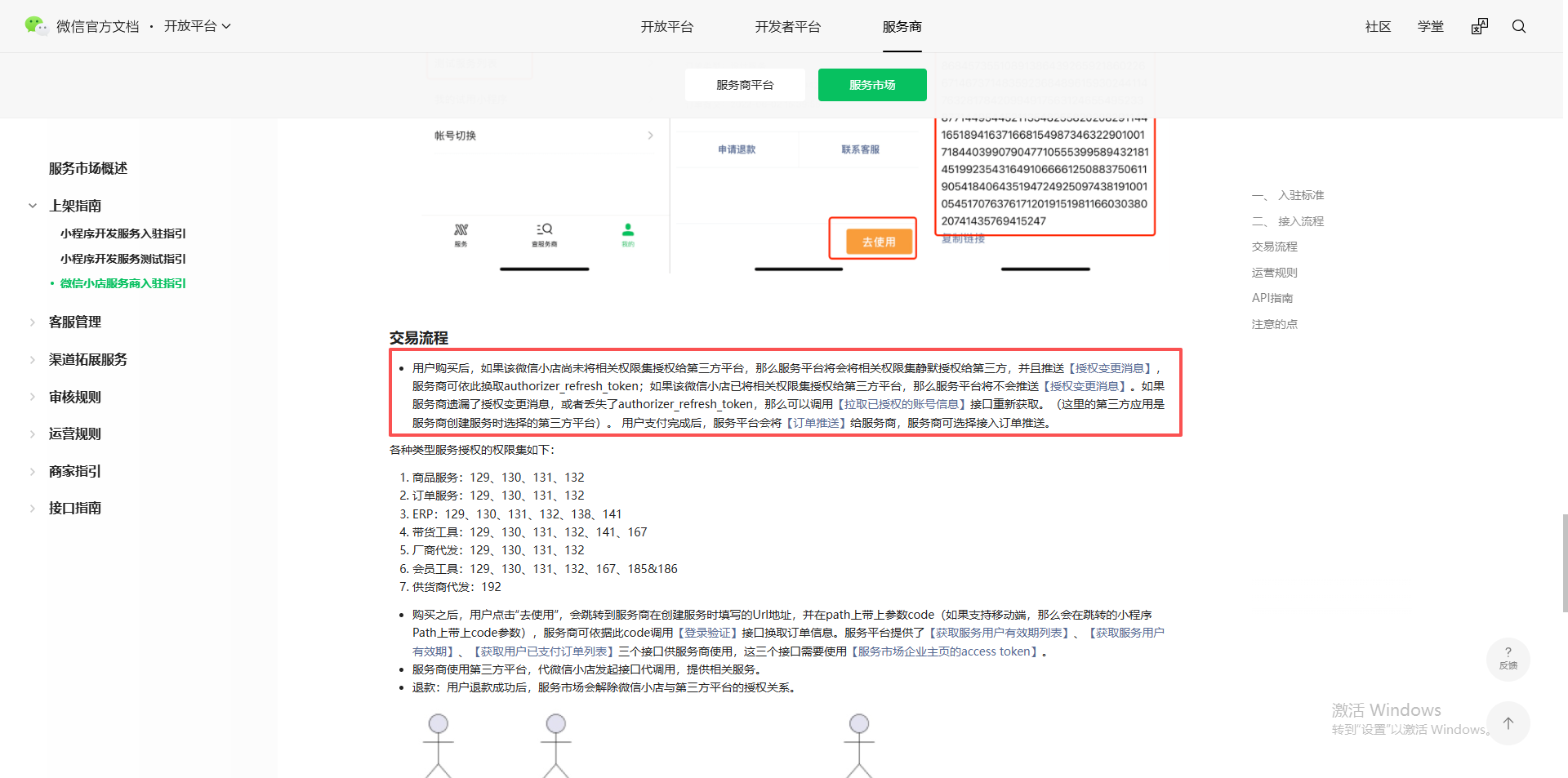The image size is (1568, 778).
Task: Open 小程序开发服务测试指引 page
Action: tap(123, 259)
